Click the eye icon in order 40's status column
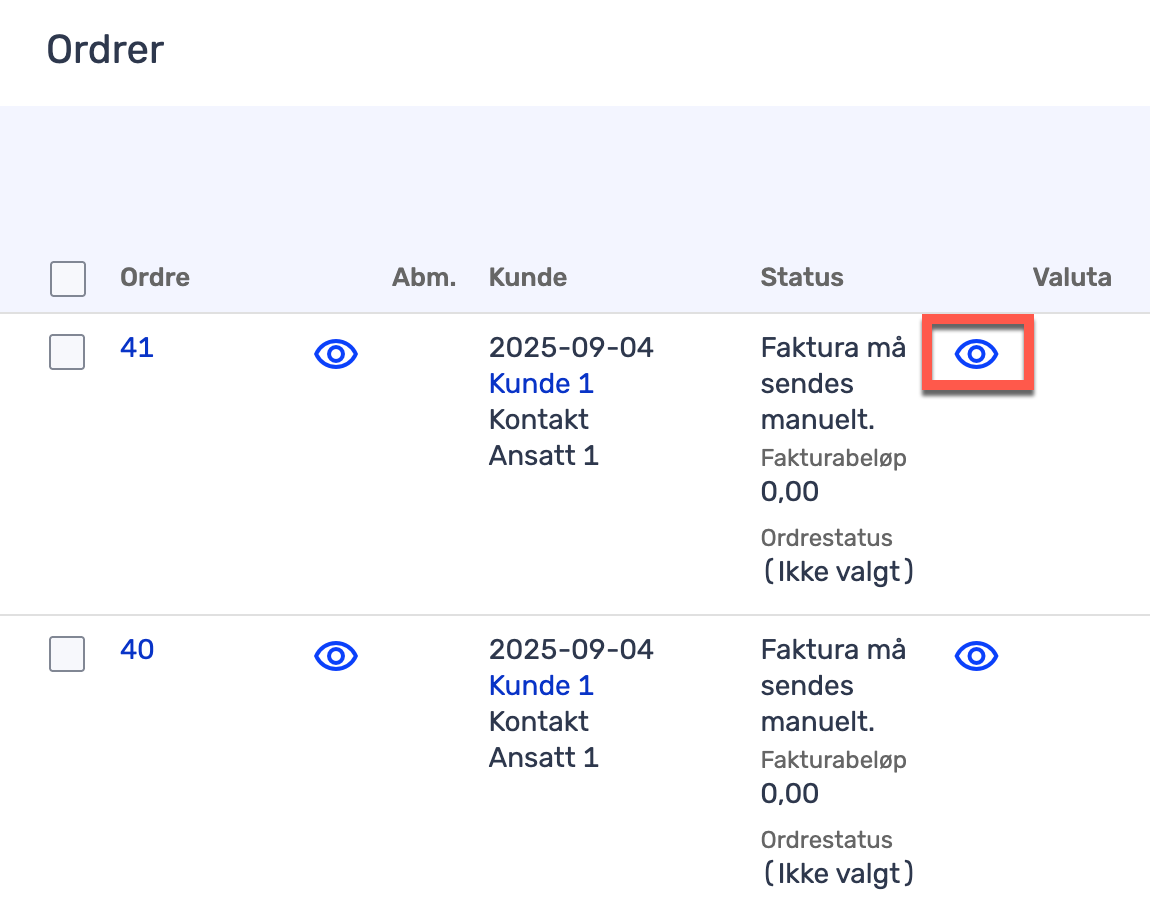This screenshot has height=900, width=1150. [x=976, y=656]
